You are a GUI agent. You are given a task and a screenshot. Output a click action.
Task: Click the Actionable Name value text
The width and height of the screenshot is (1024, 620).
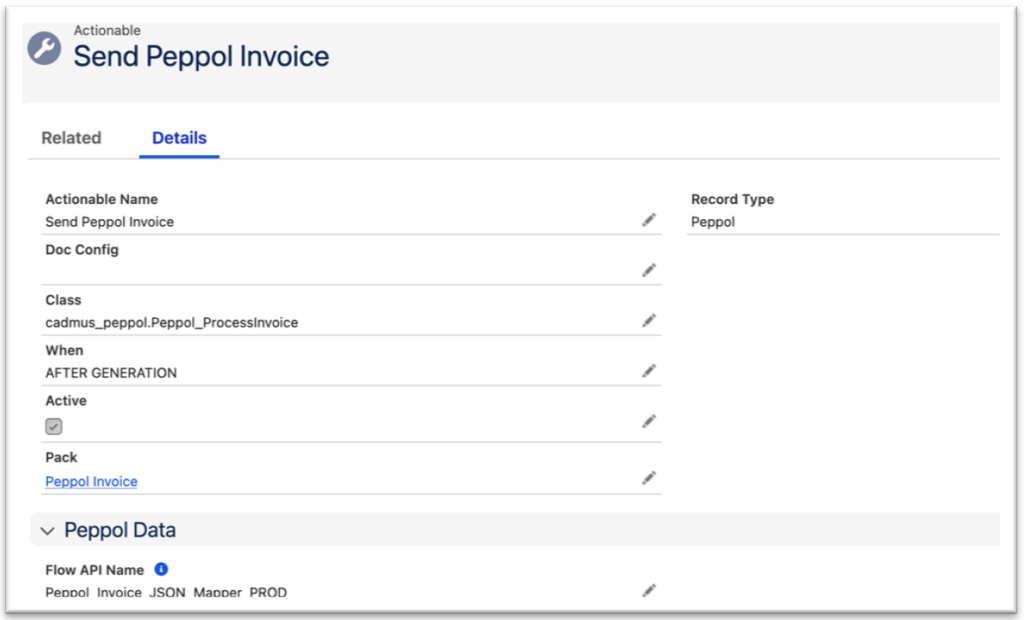point(109,222)
